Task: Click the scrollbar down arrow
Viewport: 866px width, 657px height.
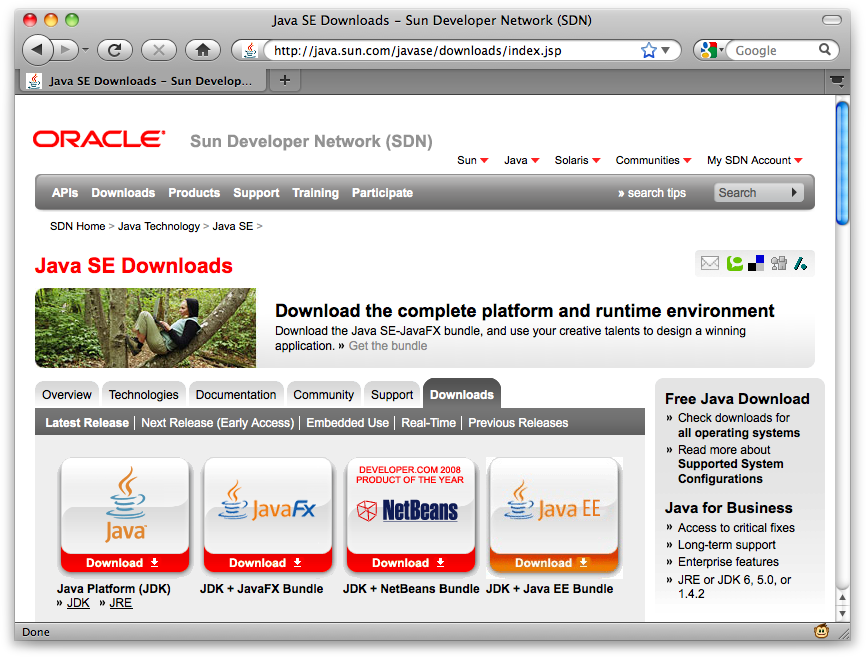Action: coord(842,613)
